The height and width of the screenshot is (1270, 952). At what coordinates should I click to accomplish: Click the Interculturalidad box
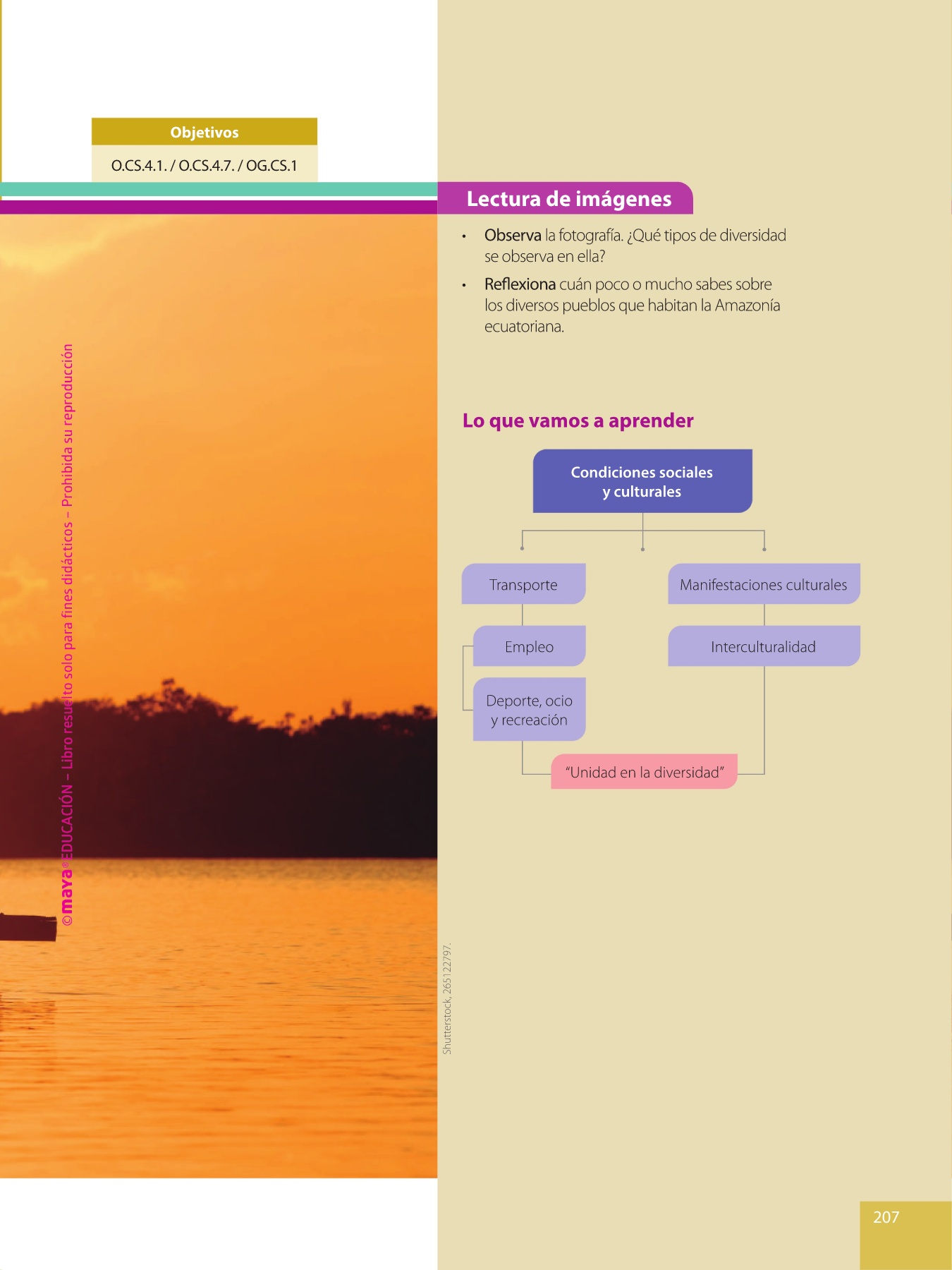tap(763, 647)
